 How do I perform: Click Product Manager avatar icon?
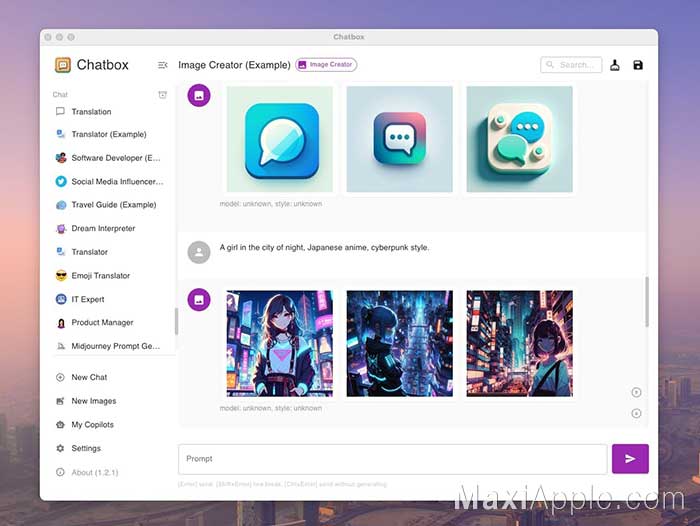[61, 323]
